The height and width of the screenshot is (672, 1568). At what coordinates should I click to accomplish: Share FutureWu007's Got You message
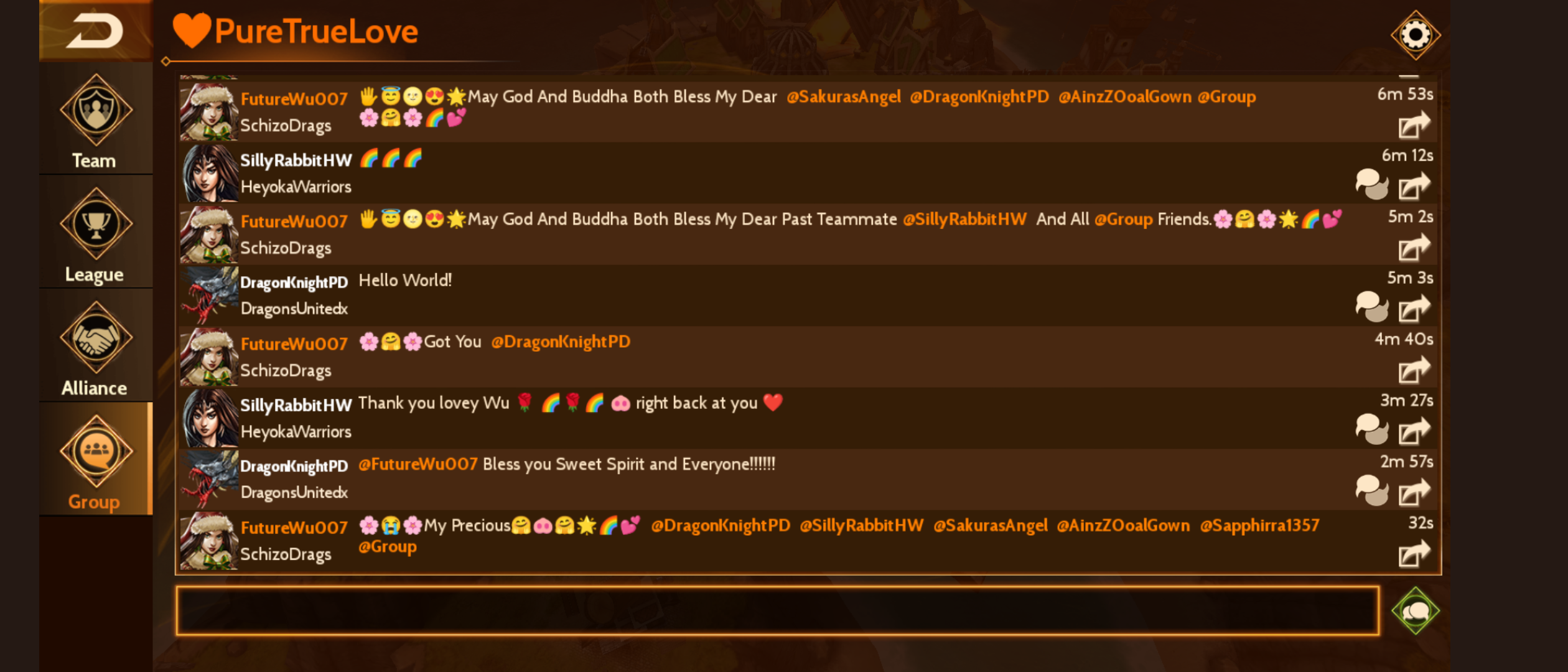pos(1414,370)
